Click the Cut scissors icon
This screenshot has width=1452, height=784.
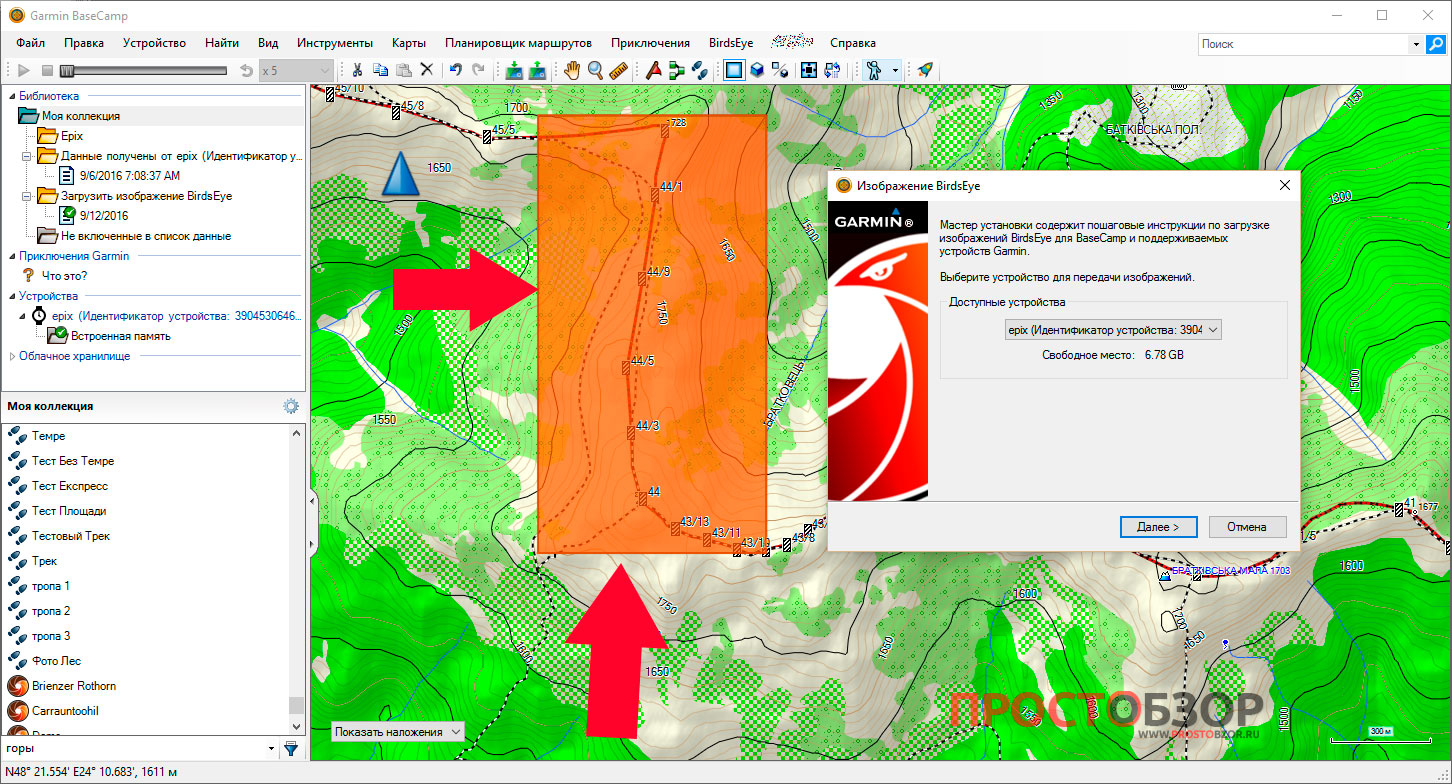[x=356, y=70]
